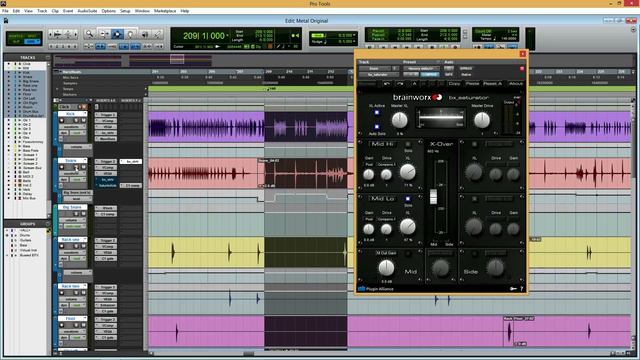Click the X-Over frequency fader
This screenshot has width=640, height=360.
pyautogui.click(x=433, y=196)
